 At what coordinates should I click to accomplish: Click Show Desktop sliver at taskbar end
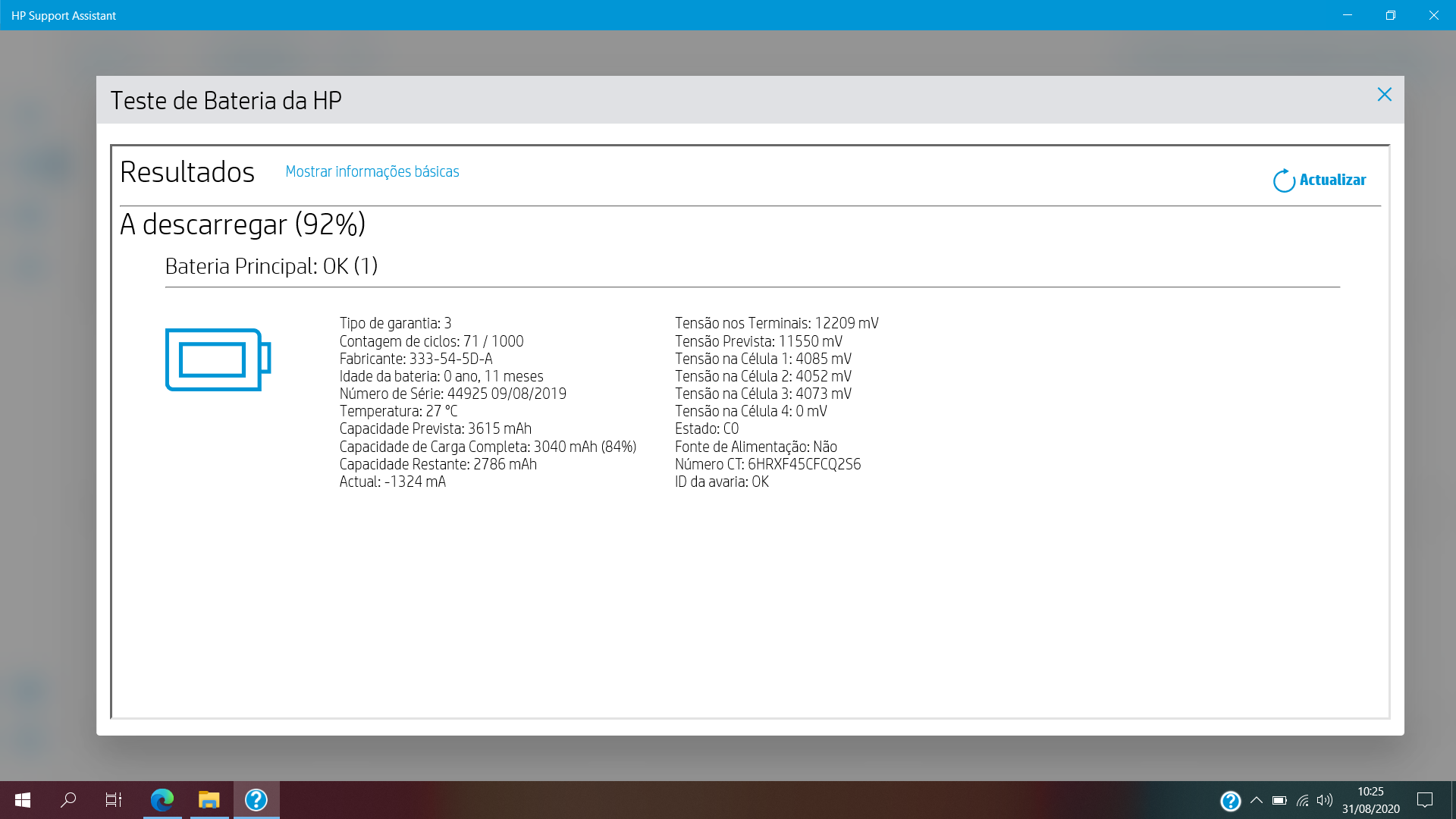pyautogui.click(x=1453, y=800)
